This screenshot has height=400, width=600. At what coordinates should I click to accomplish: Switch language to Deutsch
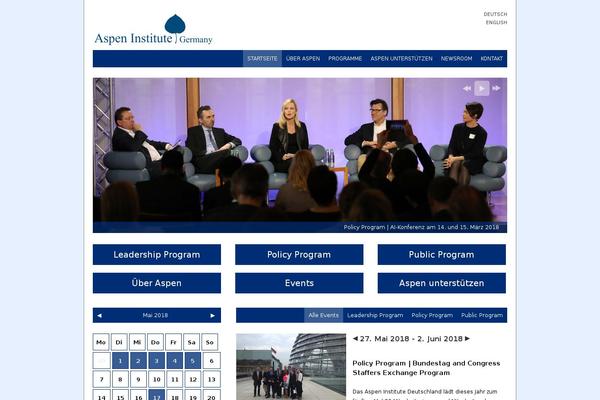click(x=495, y=14)
